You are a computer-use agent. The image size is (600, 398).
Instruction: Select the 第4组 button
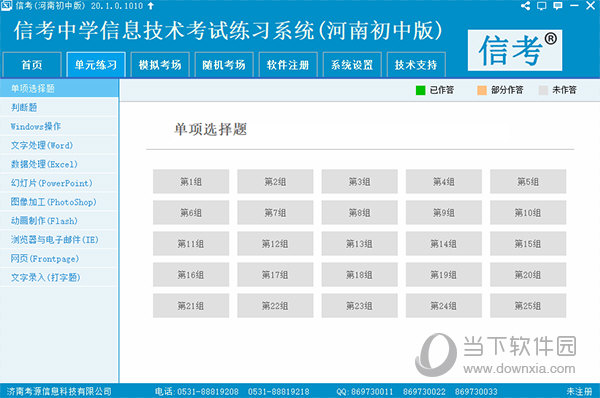[443, 181]
